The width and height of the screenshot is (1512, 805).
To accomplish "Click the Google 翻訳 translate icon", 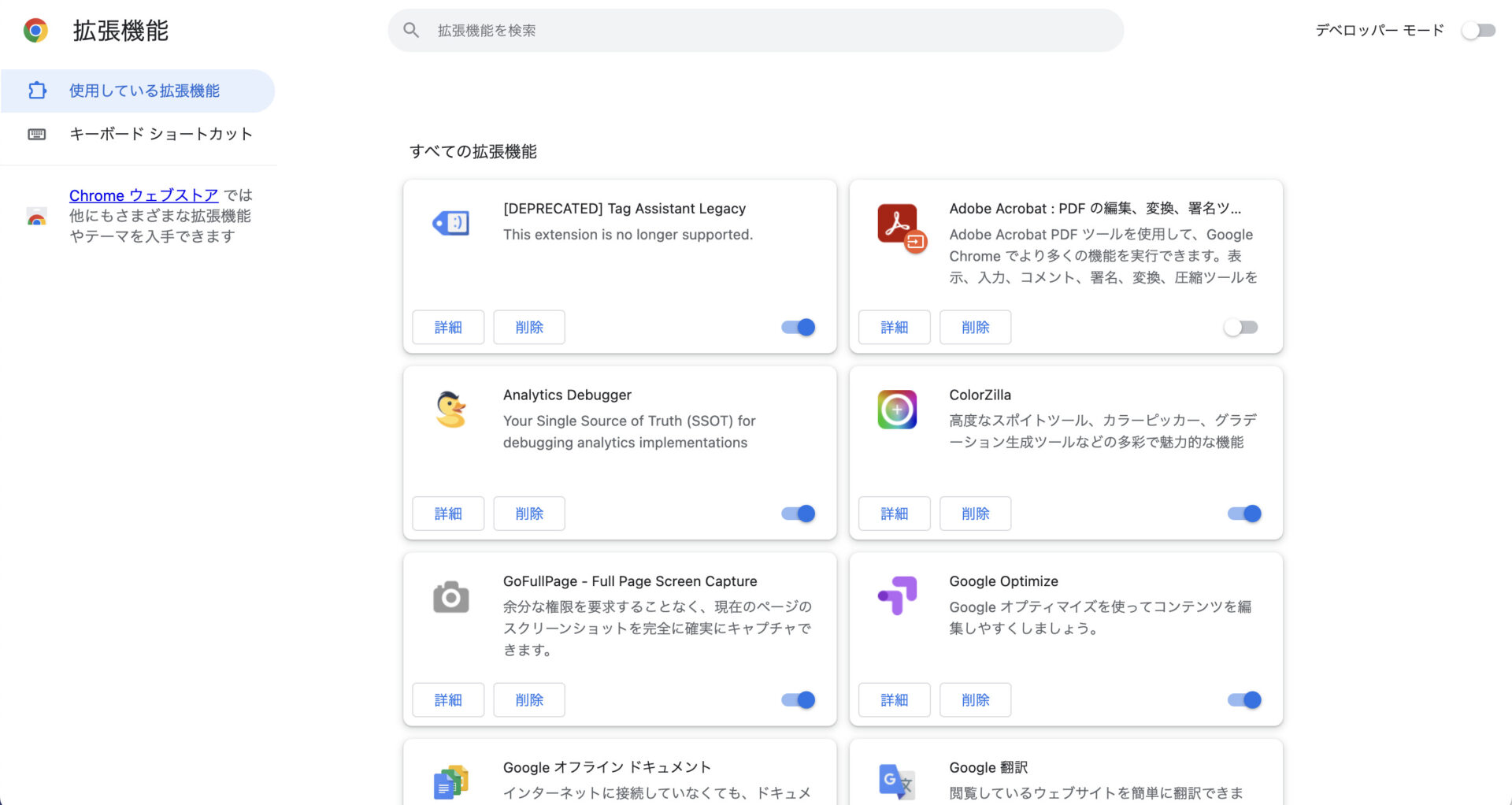I will [897, 782].
